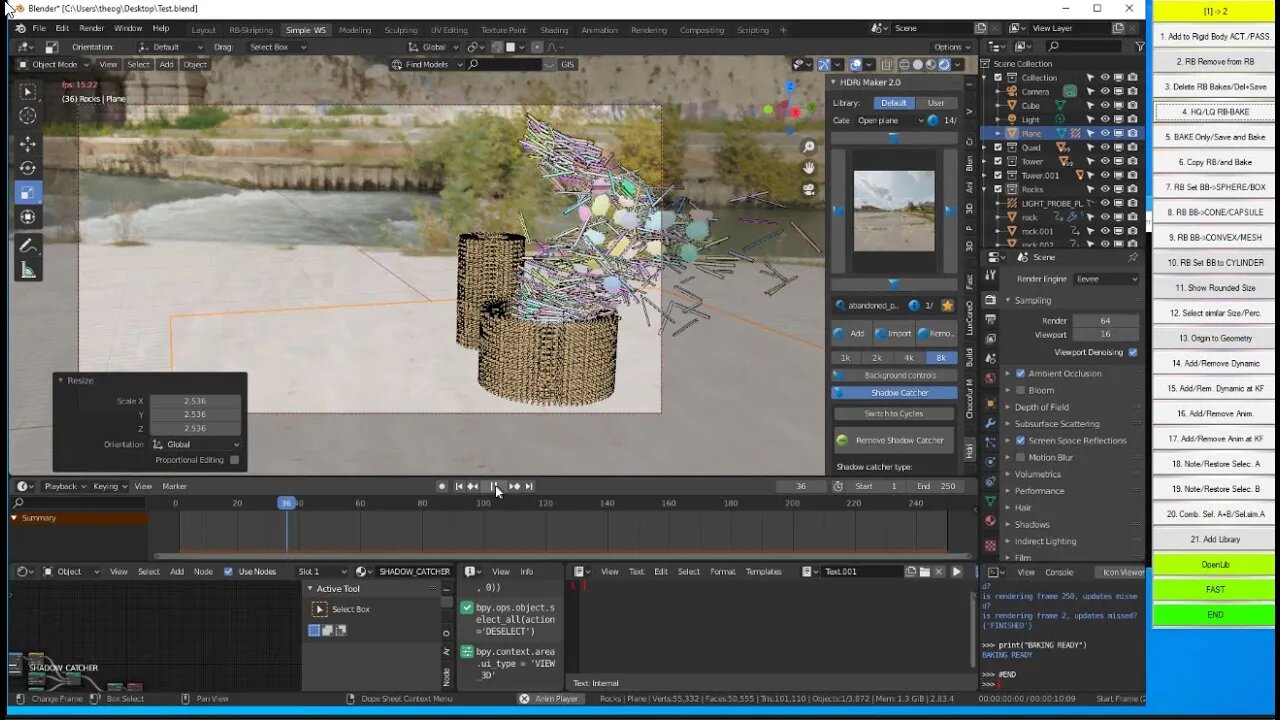
Task: Select the Rotate tool
Action: click(x=28, y=168)
